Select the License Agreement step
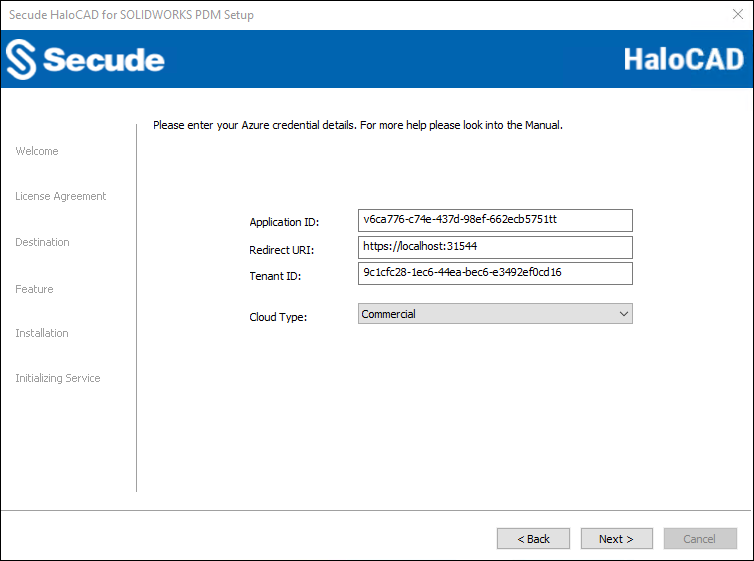This screenshot has width=754, height=561. tap(61, 196)
